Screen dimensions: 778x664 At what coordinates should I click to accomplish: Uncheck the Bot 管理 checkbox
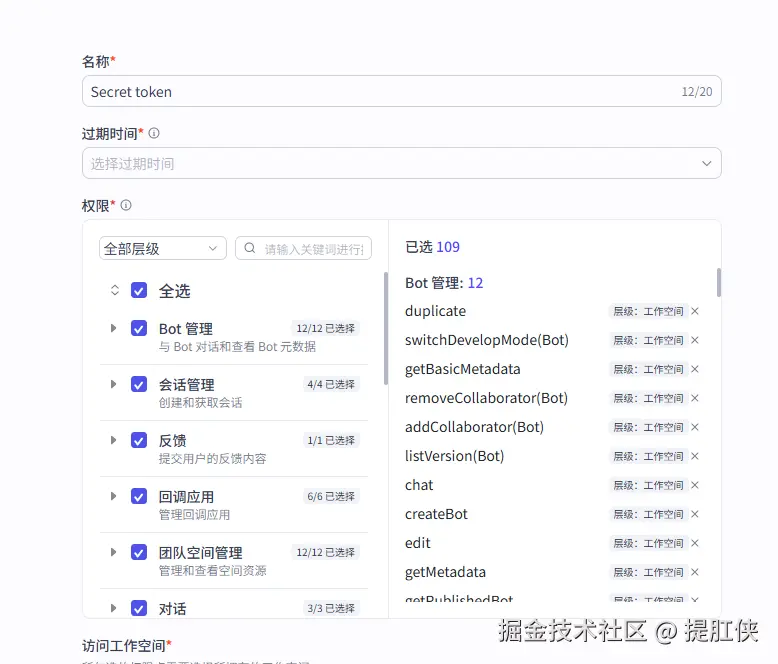click(139, 328)
